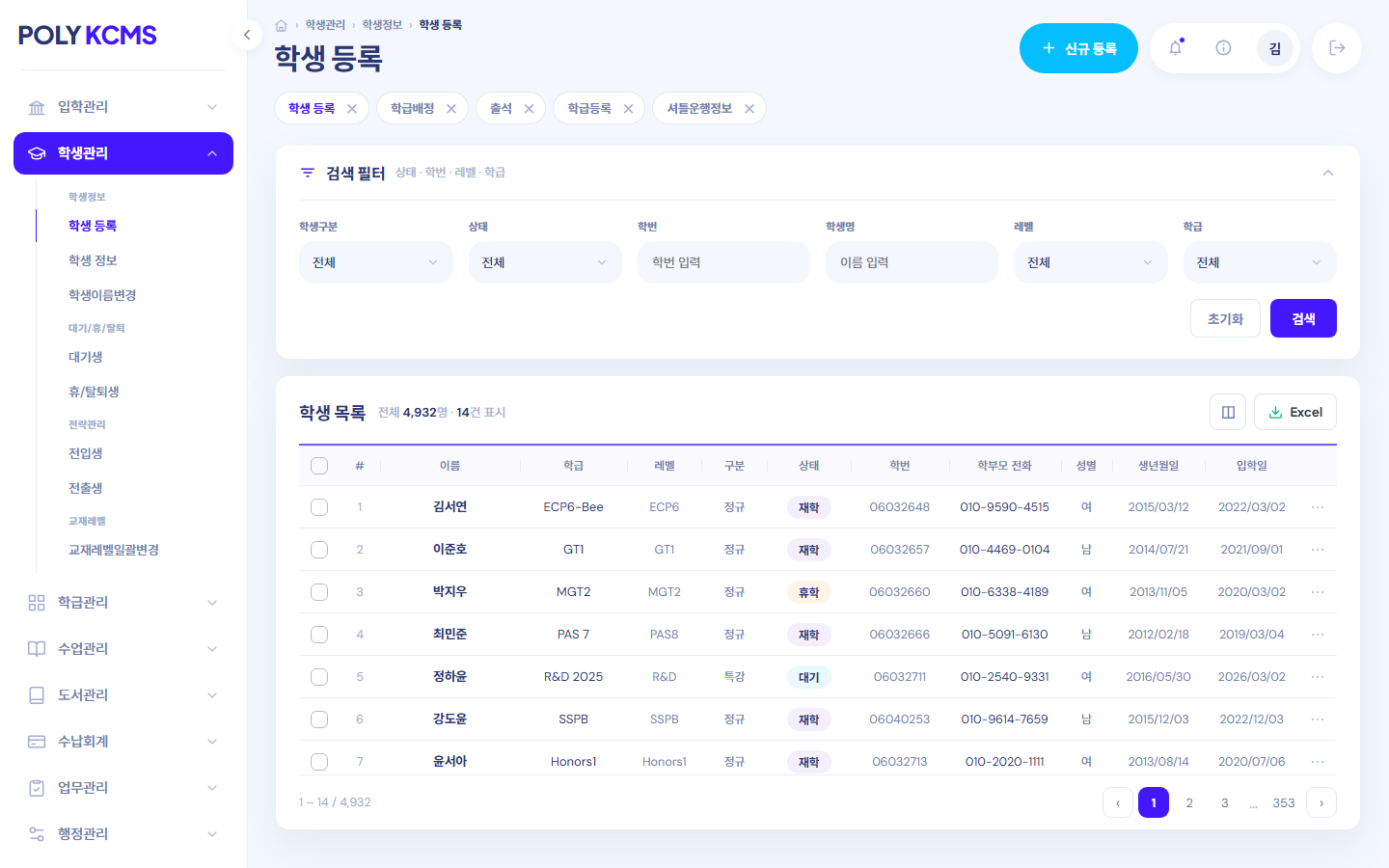Check the box for 정하윤 row
1389x868 pixels.
pyautogui.click(x=319, y=677)
